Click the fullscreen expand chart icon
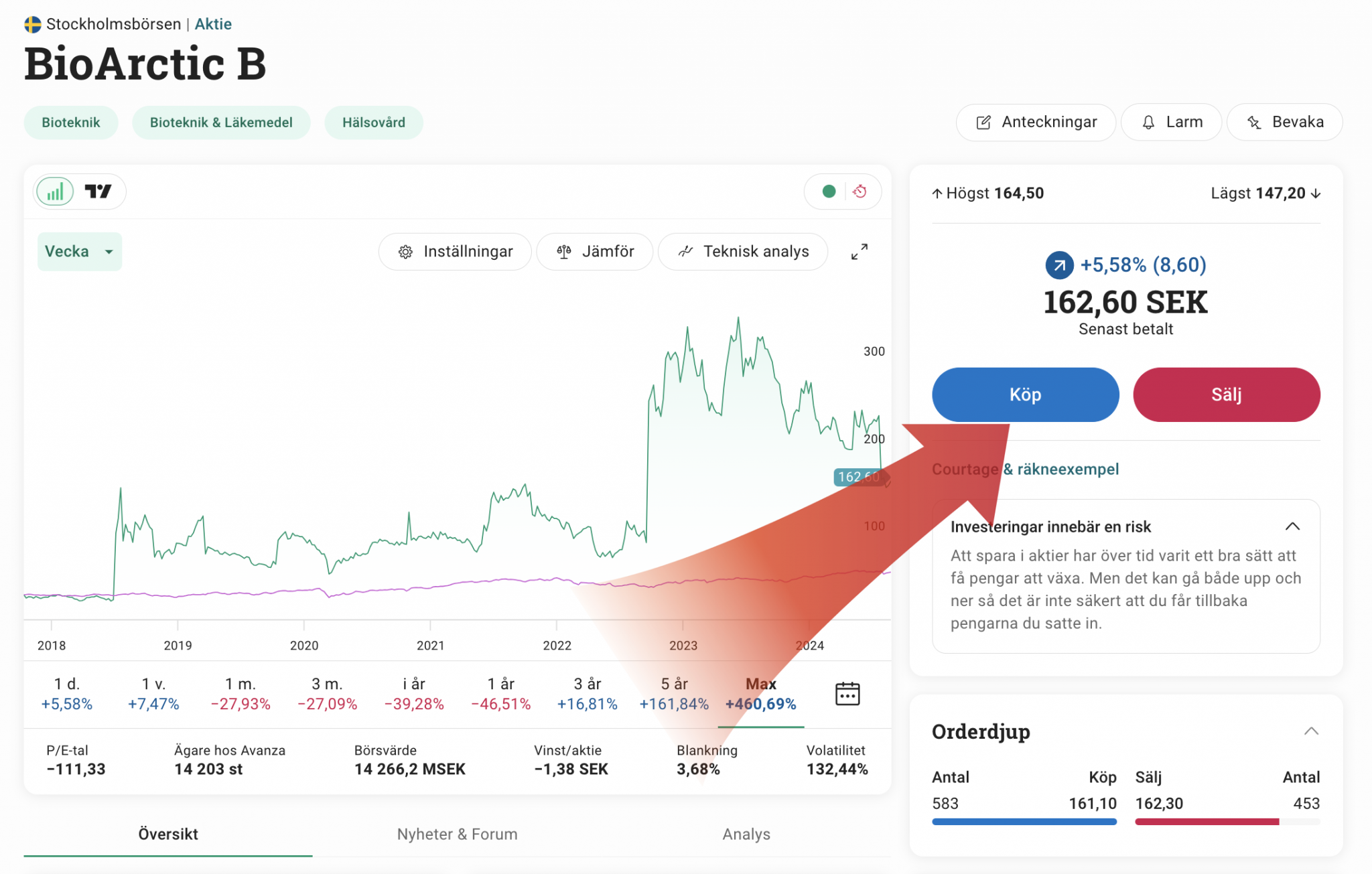The width and height of the screenshot is (1372, 874). coord(859,252)
